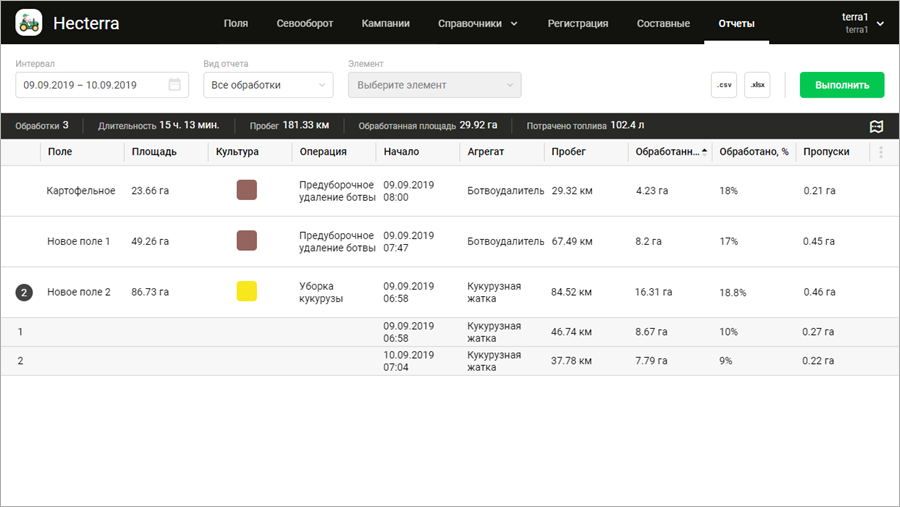The image size is (900, 507).
Task: Open the column settings three-dots menu
Action: (881, 152)
